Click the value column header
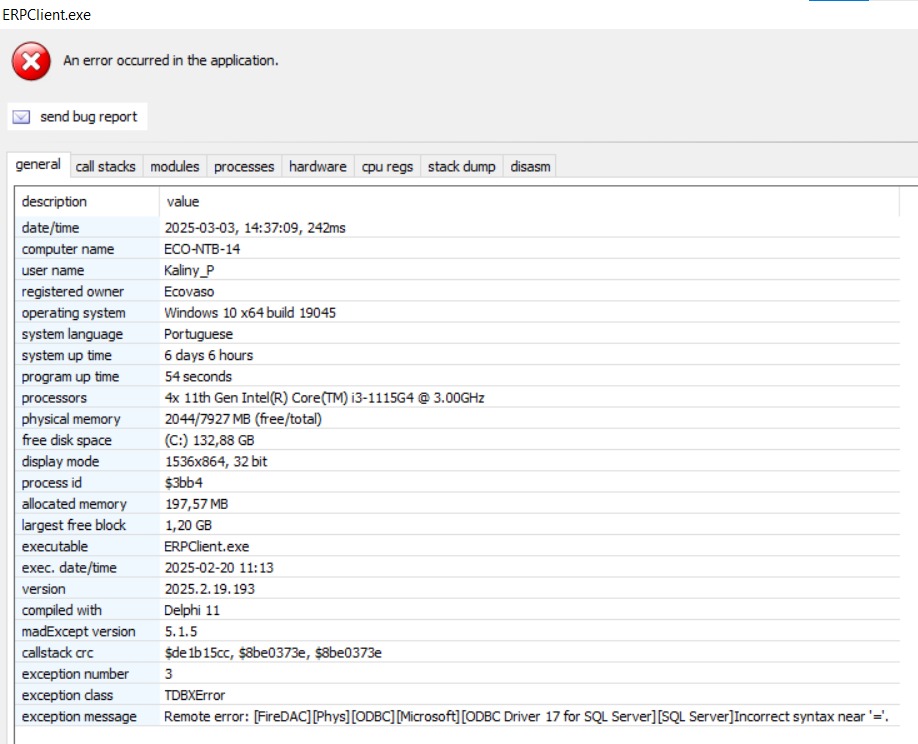This screenshot has height=744, width=918. coord(183,201)
